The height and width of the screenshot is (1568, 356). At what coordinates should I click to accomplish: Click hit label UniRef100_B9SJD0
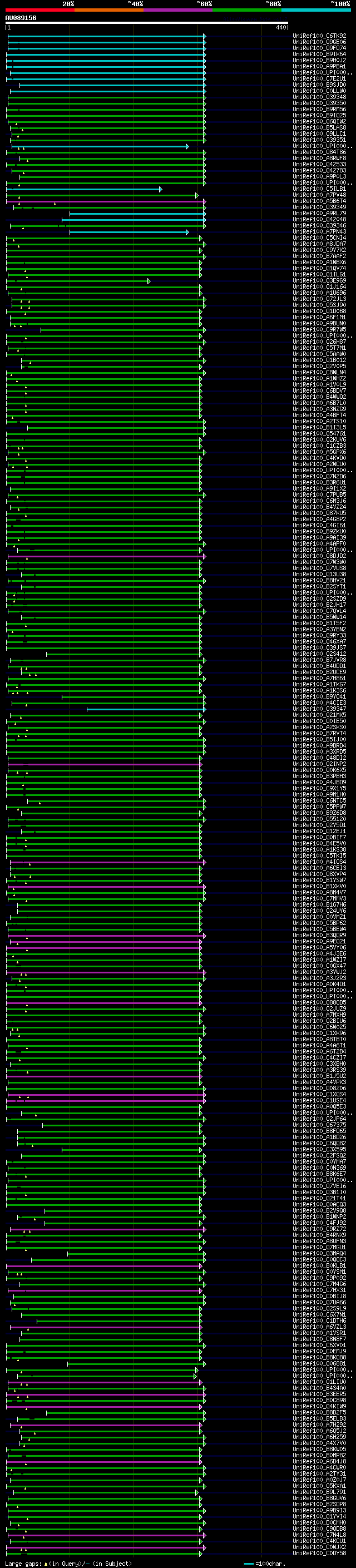click(319, 85)
